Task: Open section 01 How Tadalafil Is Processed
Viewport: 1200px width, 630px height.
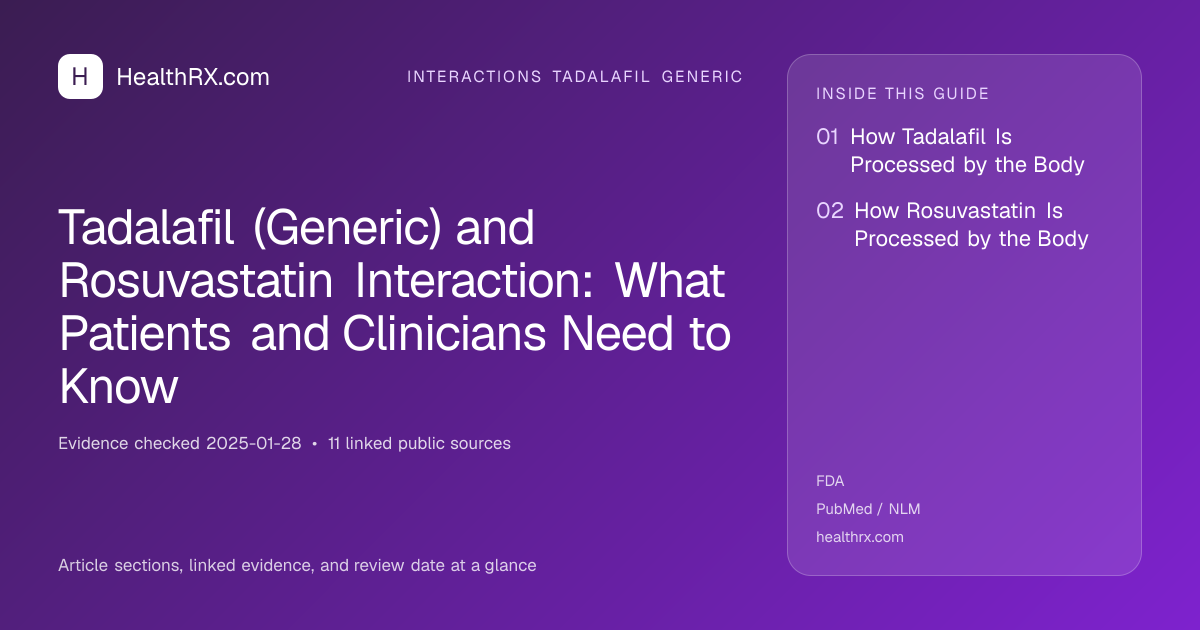Action: click(950, 151)
